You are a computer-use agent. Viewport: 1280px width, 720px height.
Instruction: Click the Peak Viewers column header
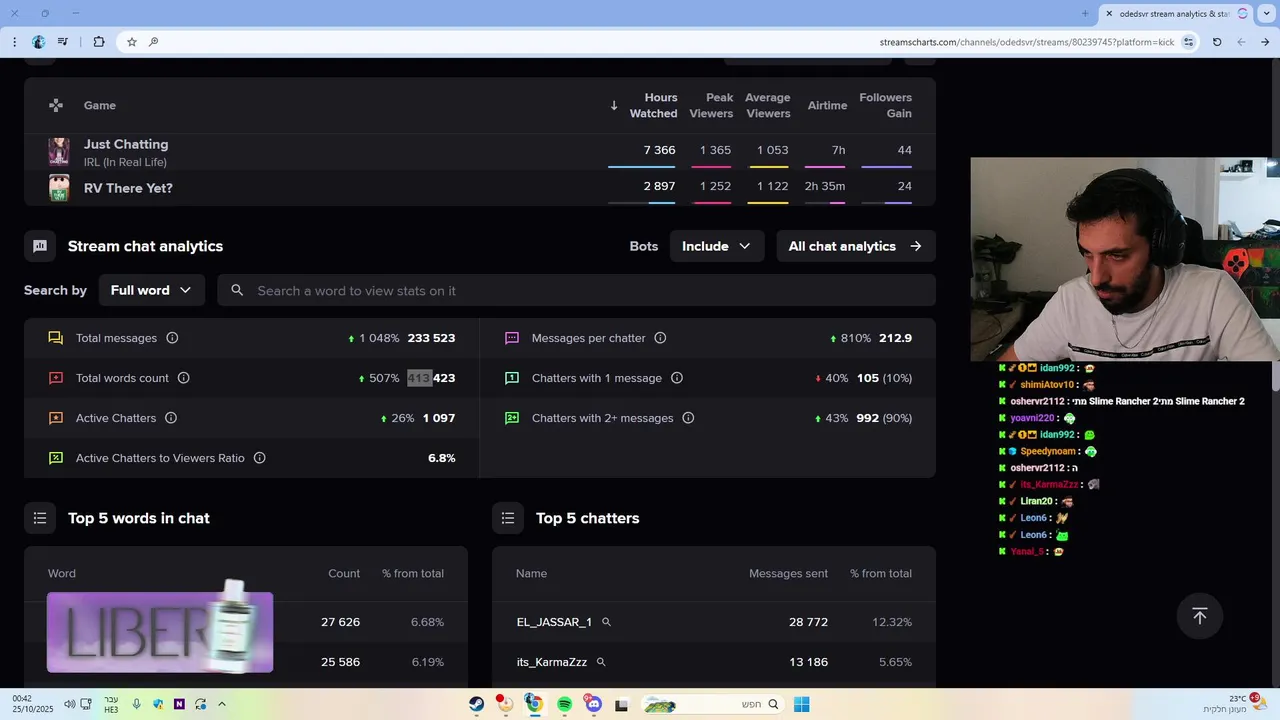pyautogui.click(x=711, y=105)
